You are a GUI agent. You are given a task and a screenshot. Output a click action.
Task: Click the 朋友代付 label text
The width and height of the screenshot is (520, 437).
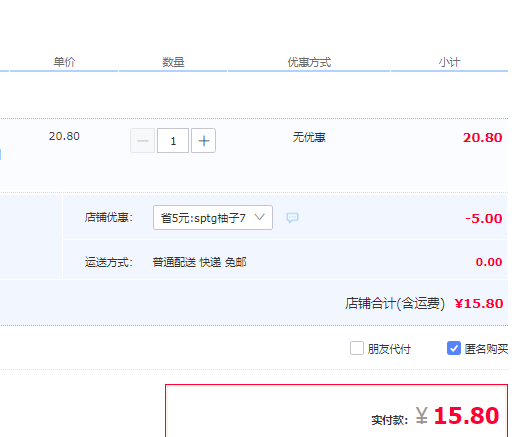click(389, 349)
